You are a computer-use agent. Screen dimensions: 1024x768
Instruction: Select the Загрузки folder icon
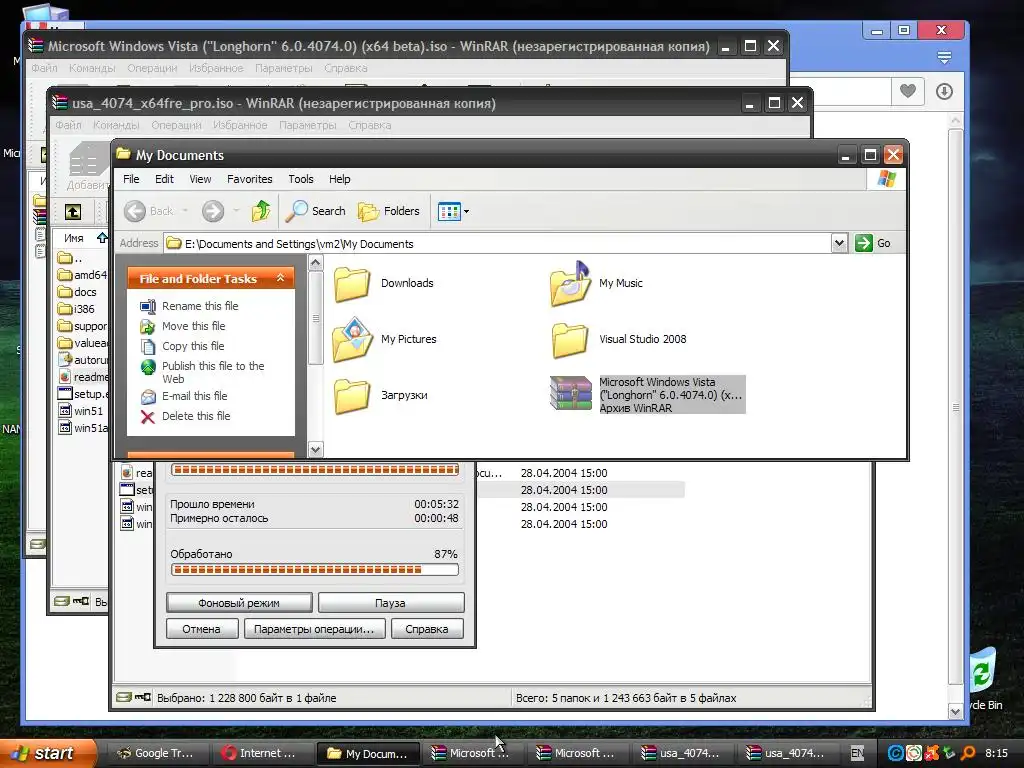click(352, 396)
